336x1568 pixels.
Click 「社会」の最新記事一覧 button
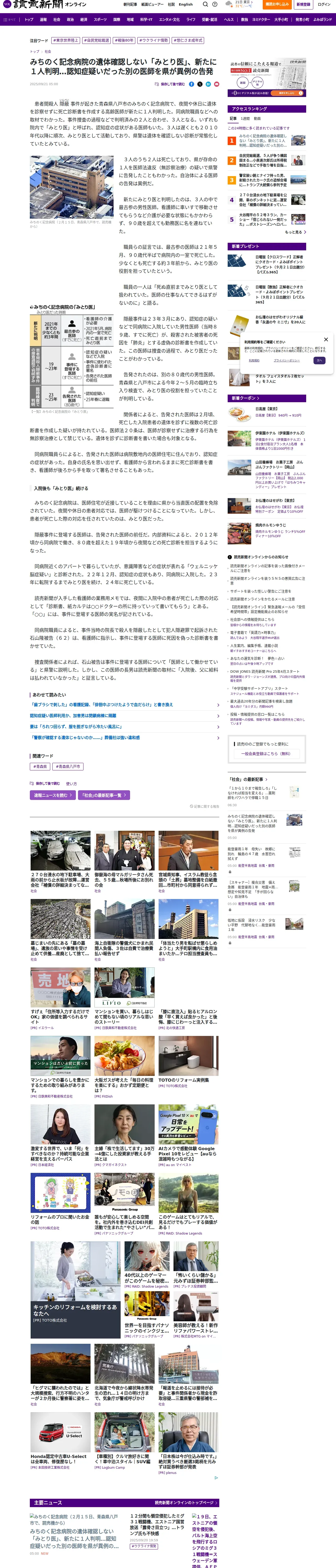pos(103,795)
